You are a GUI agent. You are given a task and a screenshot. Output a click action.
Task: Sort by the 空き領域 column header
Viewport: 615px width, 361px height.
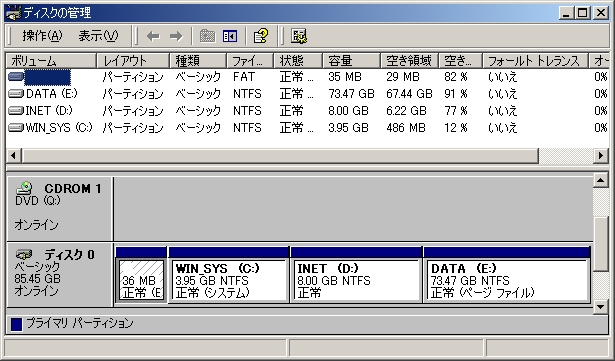pos(409,61)
